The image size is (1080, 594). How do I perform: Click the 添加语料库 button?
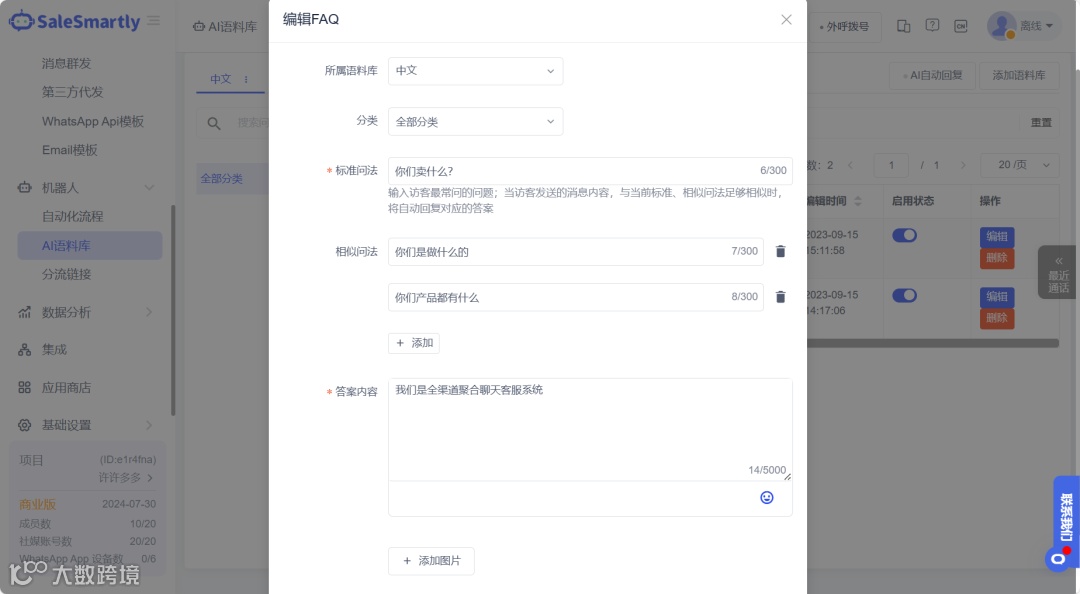[1019, 75]
